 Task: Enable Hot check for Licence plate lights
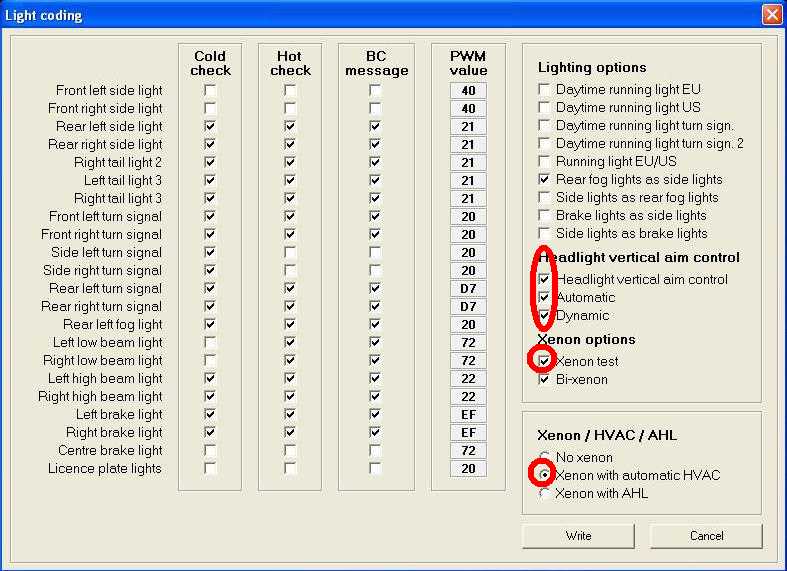pos(290,468)
